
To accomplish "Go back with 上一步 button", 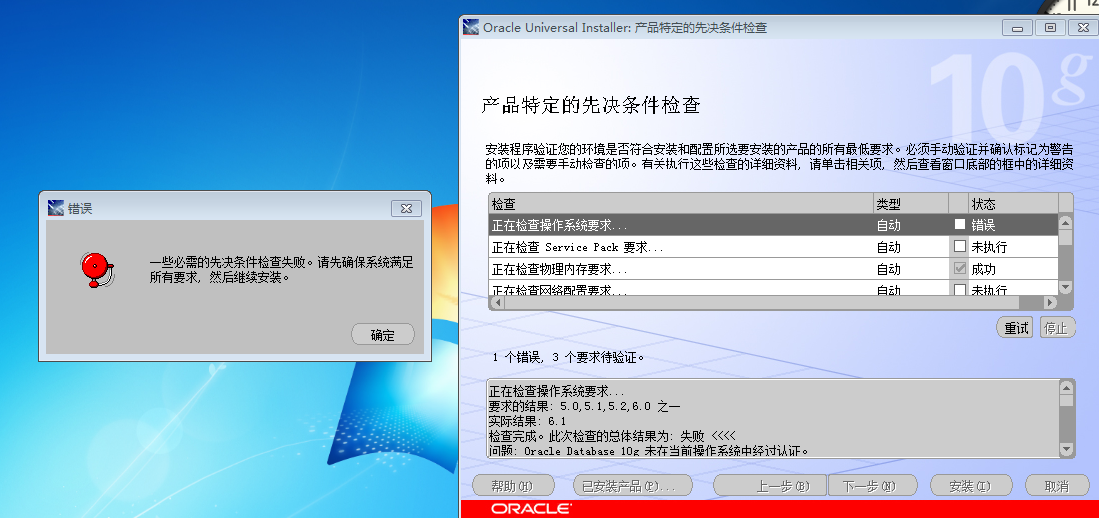I will [770, 485].
